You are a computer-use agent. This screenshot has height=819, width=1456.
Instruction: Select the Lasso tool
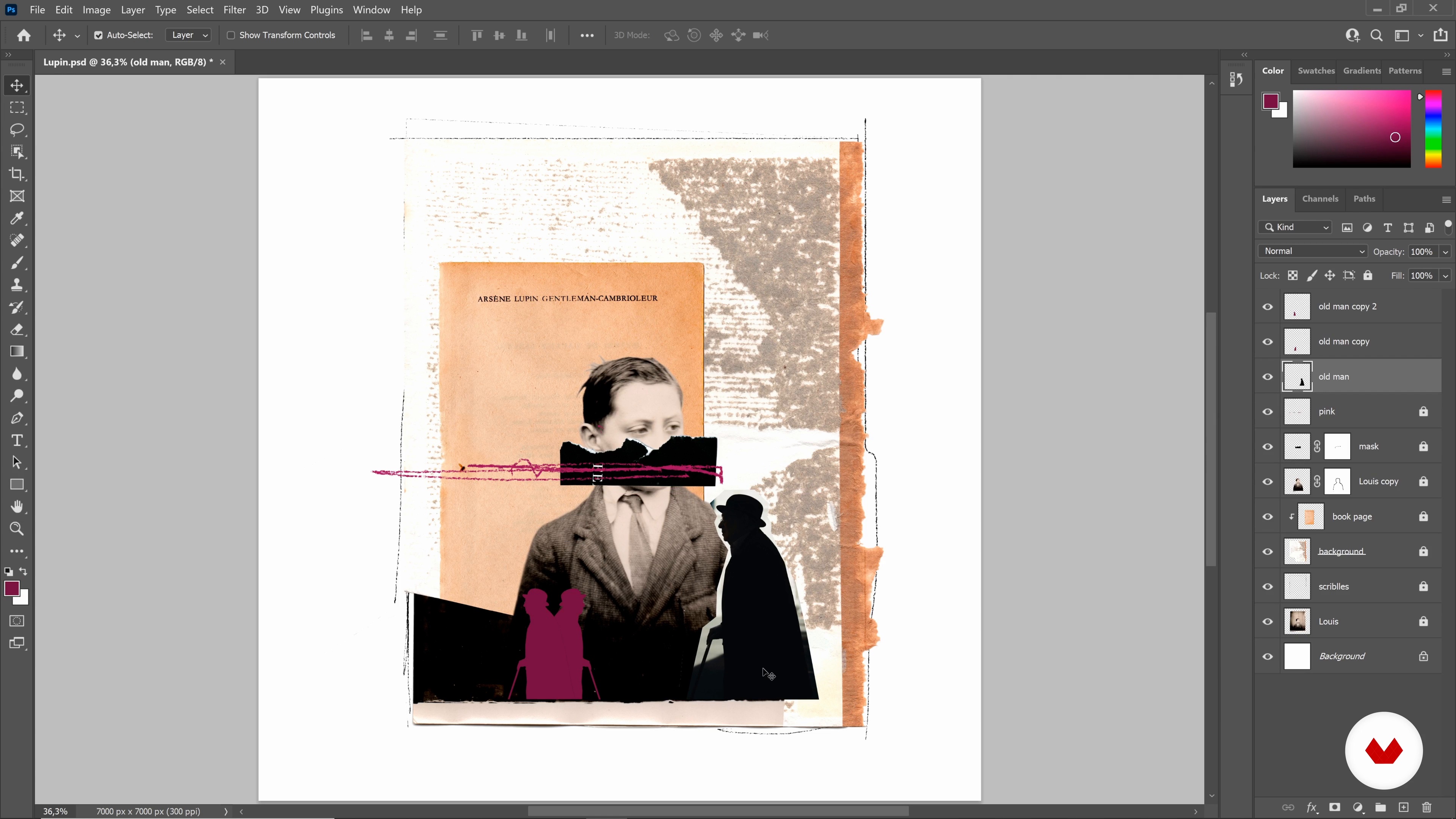(17, 129)
